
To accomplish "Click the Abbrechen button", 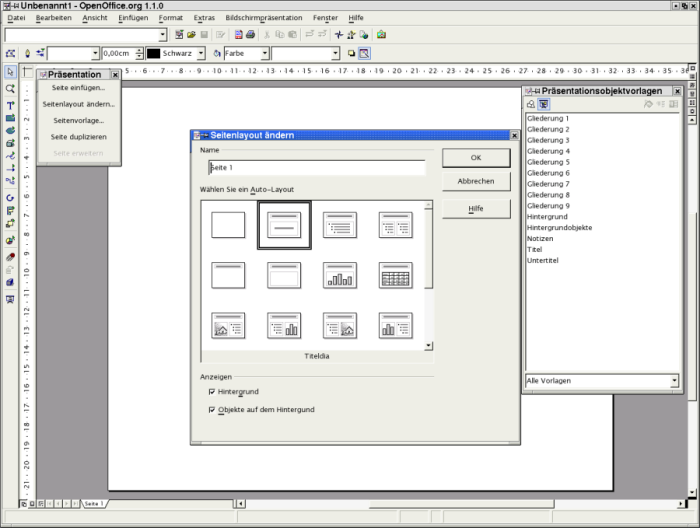I will coord(476,182).
